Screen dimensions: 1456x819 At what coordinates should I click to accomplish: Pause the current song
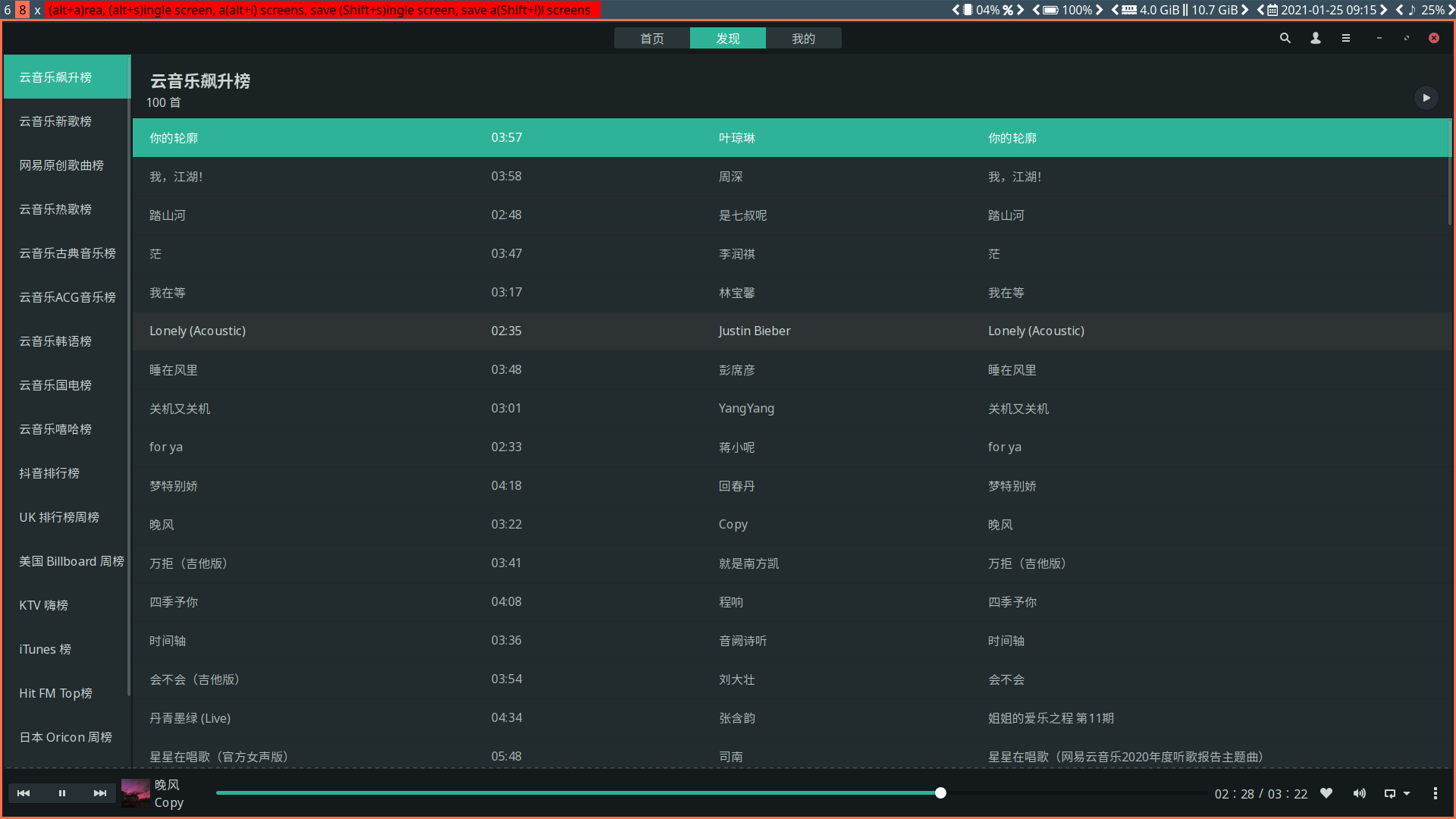click(62, 793)
